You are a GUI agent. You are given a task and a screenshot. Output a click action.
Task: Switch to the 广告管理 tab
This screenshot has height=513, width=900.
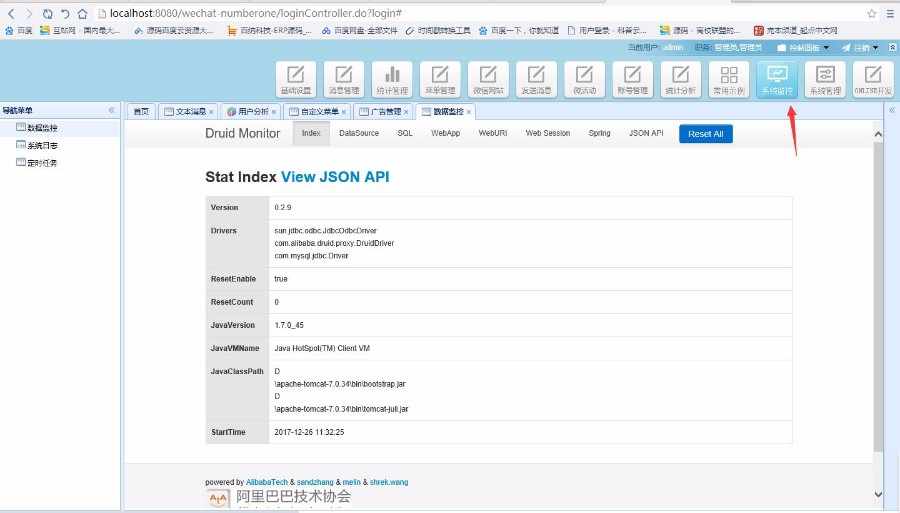click(380, 111)
